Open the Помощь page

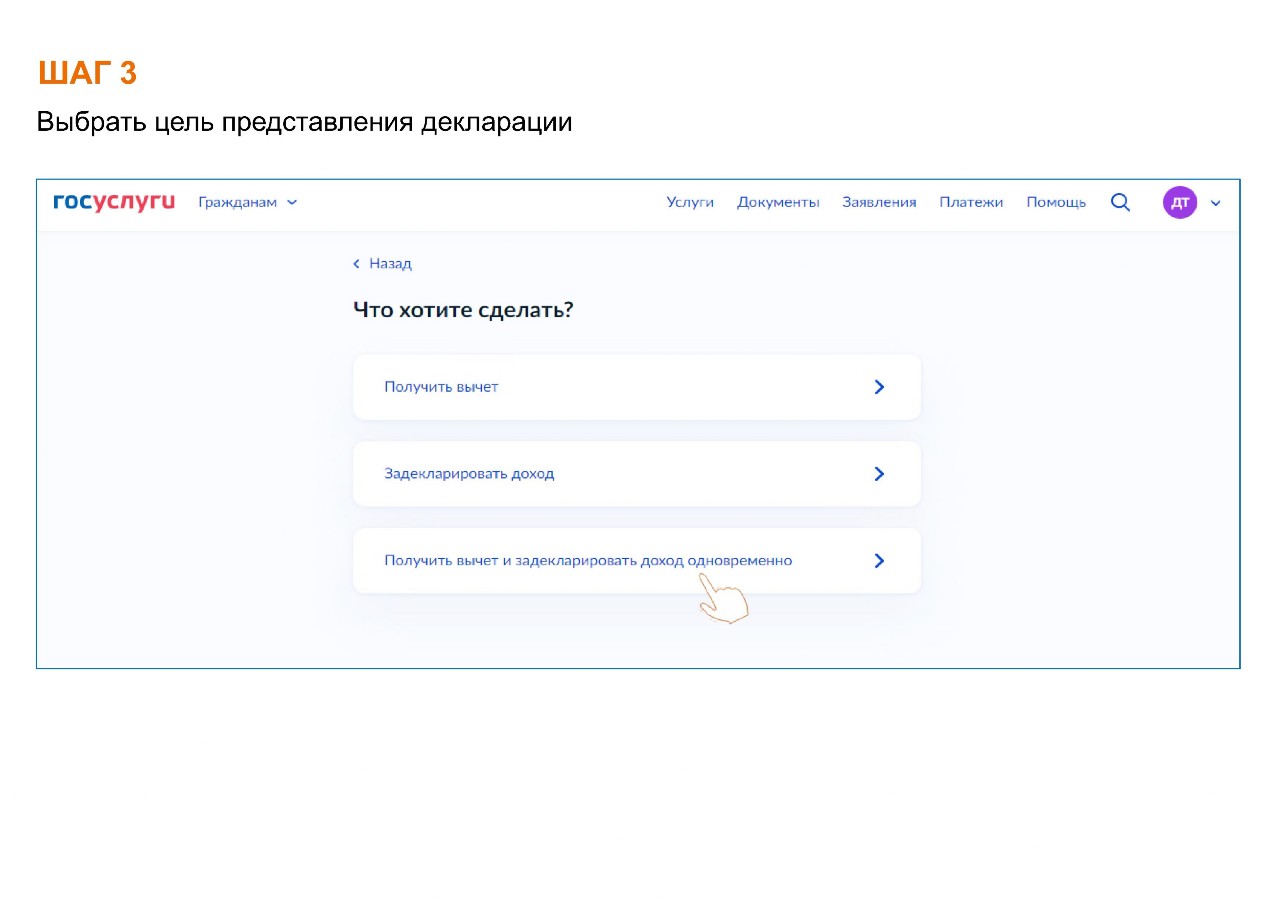point(1056,202)
